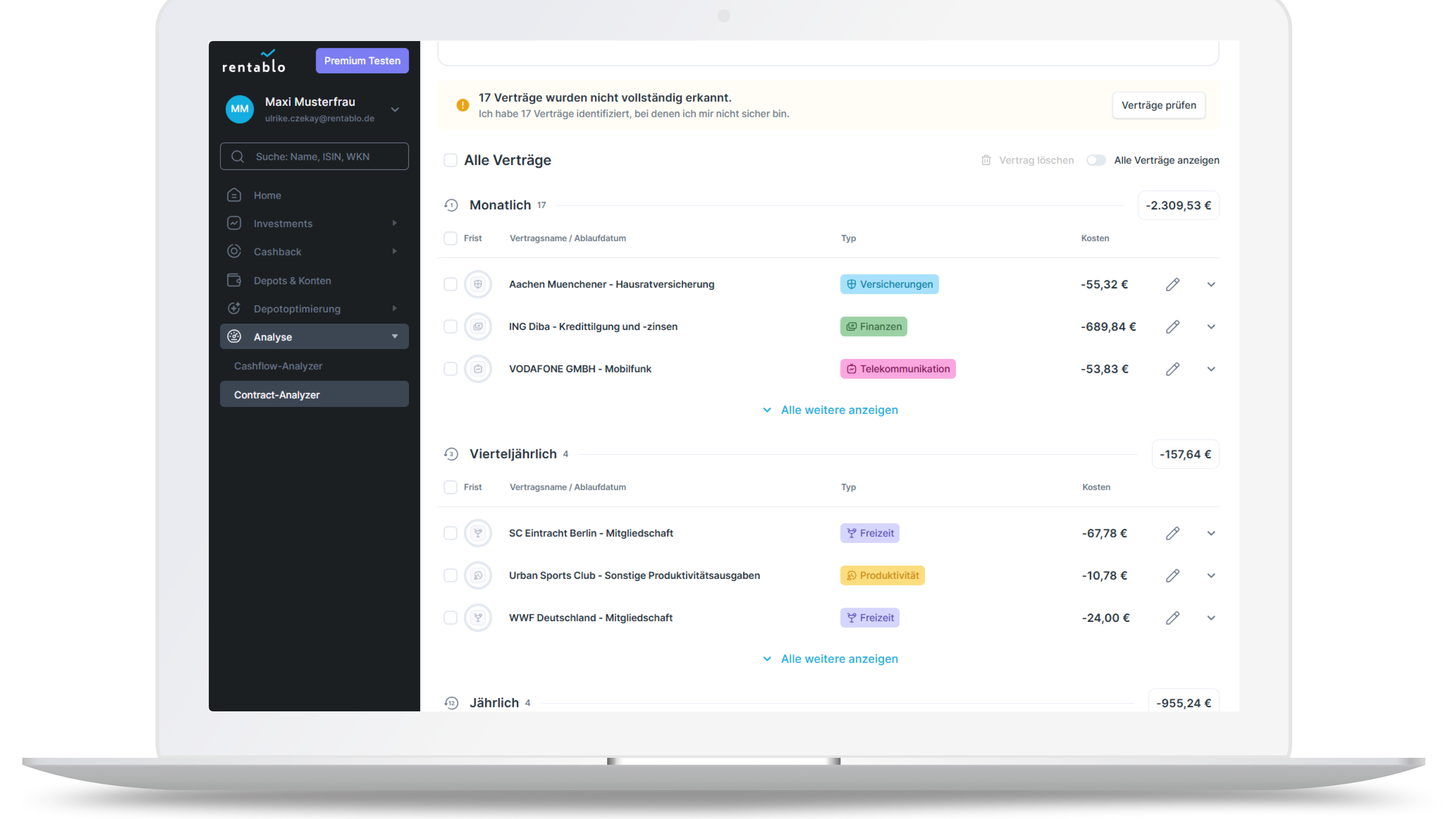This screenshot has width=1456, height=819.
Task: Click the Cashback coin icon
Action: click(x=234, y=252)
